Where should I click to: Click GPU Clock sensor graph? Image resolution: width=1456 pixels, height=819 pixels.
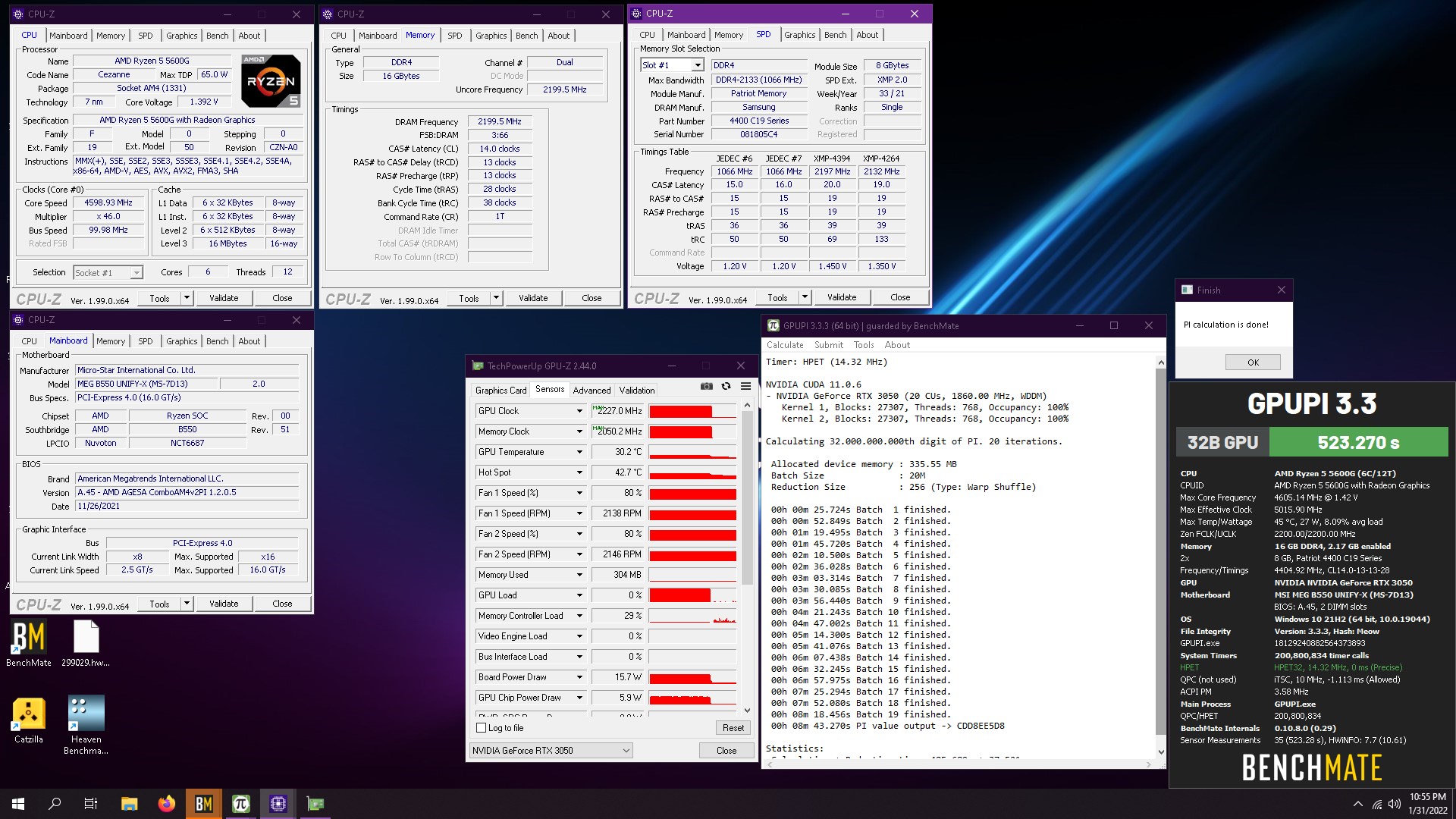coord(692,411)
